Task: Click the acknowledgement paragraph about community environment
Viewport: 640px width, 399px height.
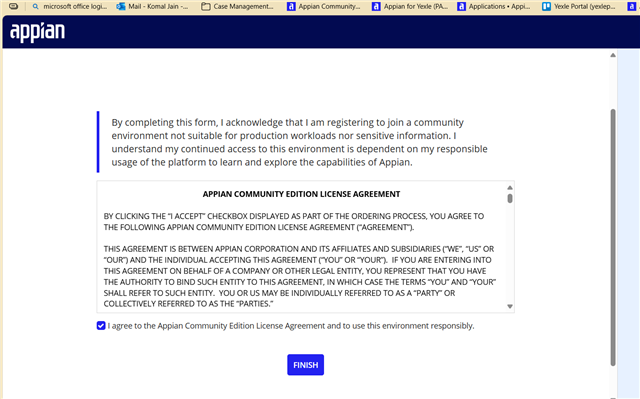Action: point(300,142)
